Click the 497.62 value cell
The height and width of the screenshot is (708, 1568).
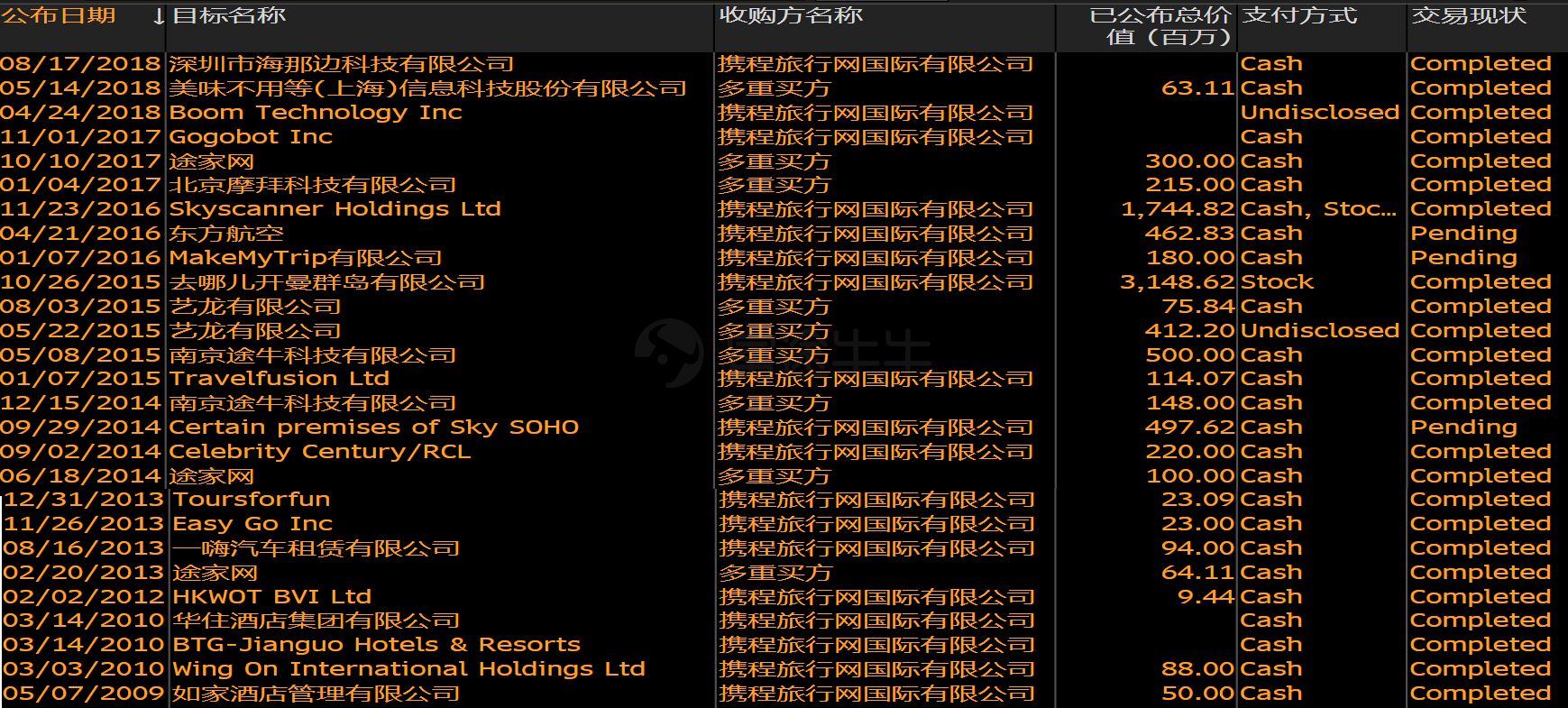pyautogui.click(x=1189, y=428)
